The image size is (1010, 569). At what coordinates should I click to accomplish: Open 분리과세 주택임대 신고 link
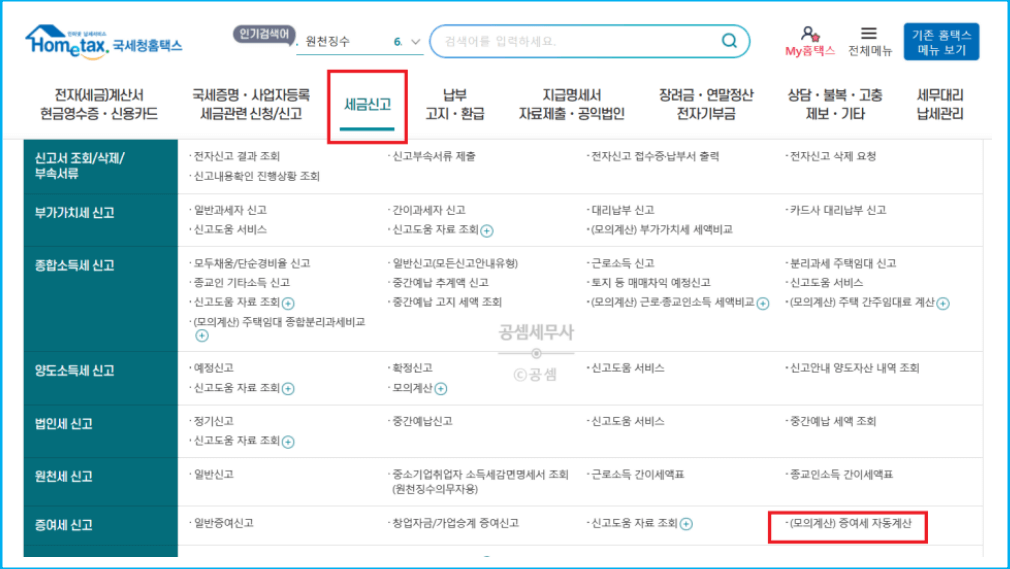[843, 263]
